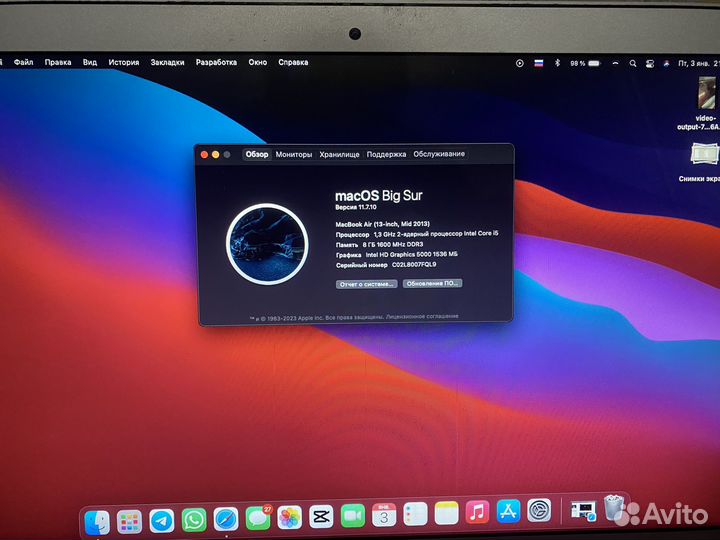
Task: Open the Calendar icon showing 3
Action: (384, 515)
